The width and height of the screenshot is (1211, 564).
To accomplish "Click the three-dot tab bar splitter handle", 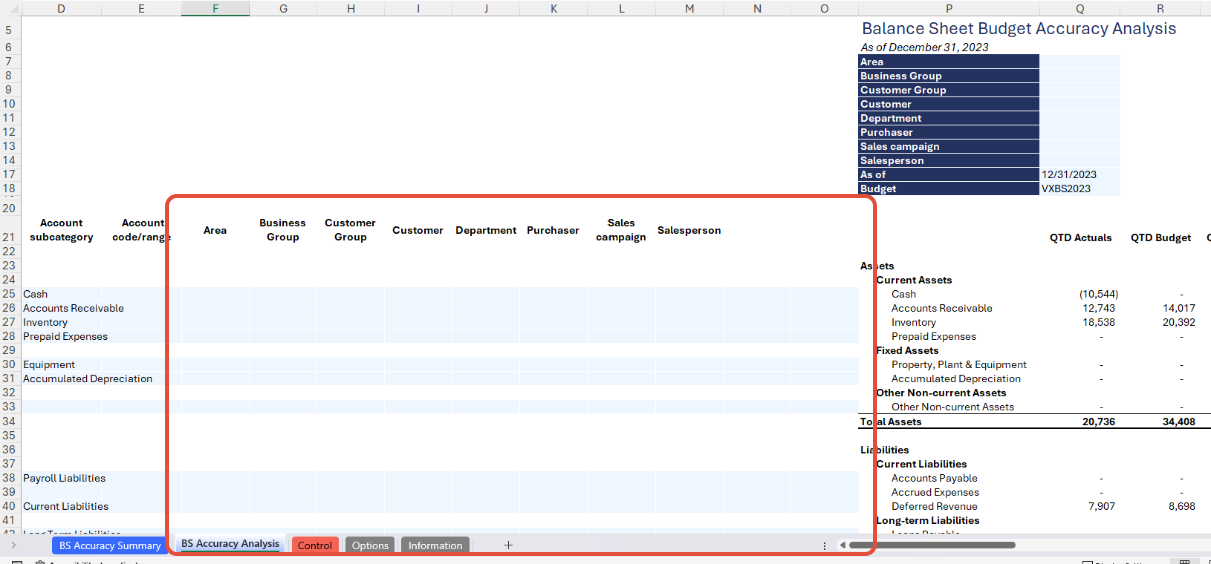I will pyautogui.click(x=824, y=545).
